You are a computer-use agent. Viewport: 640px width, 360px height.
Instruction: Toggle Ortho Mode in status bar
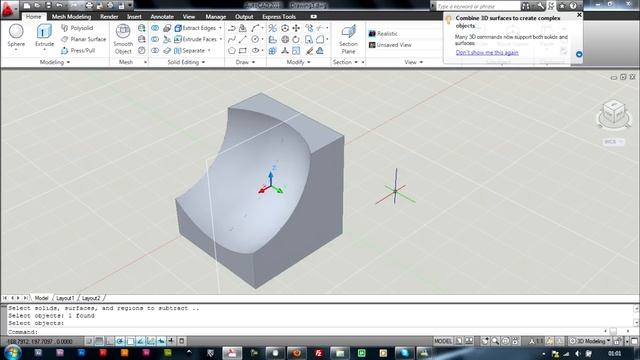click(109, 341)
